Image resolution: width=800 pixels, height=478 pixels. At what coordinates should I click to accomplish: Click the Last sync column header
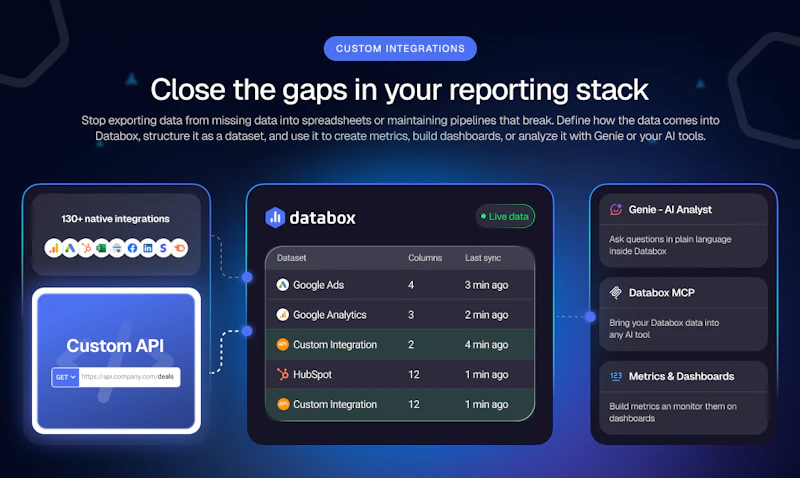tap(483, 258)
